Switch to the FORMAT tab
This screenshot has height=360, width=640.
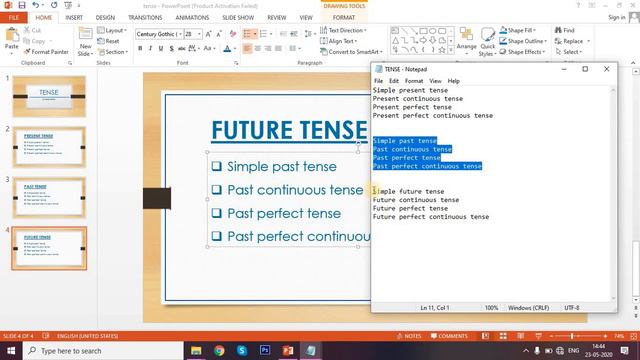344,18
